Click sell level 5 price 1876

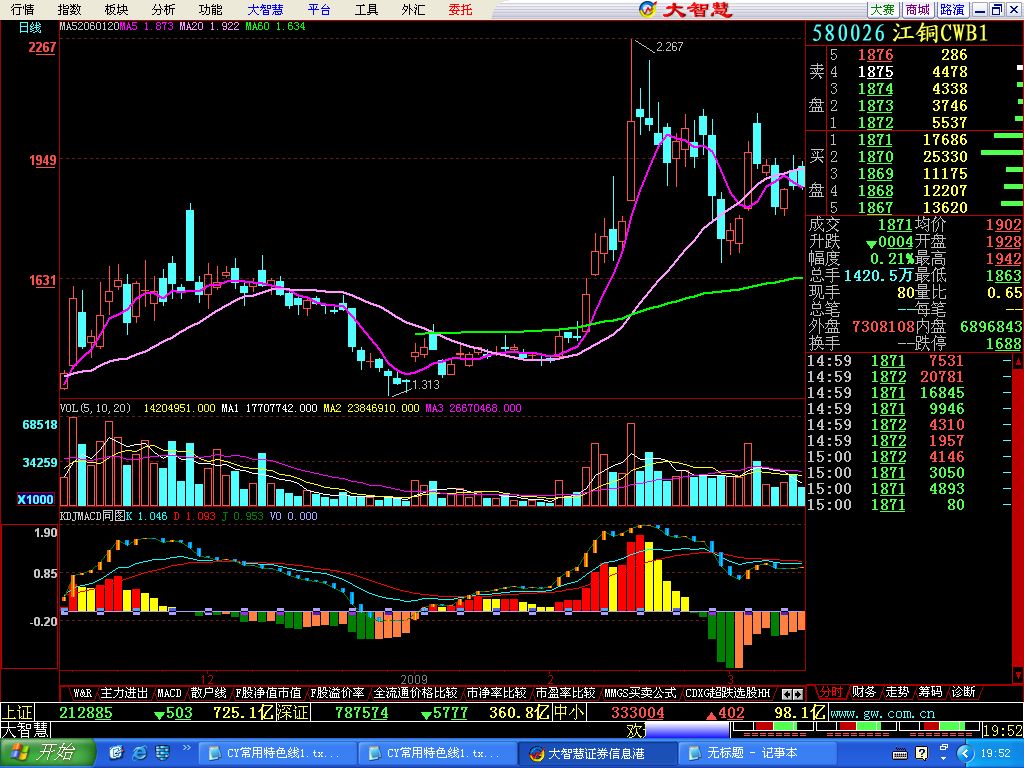click(875, 55)
